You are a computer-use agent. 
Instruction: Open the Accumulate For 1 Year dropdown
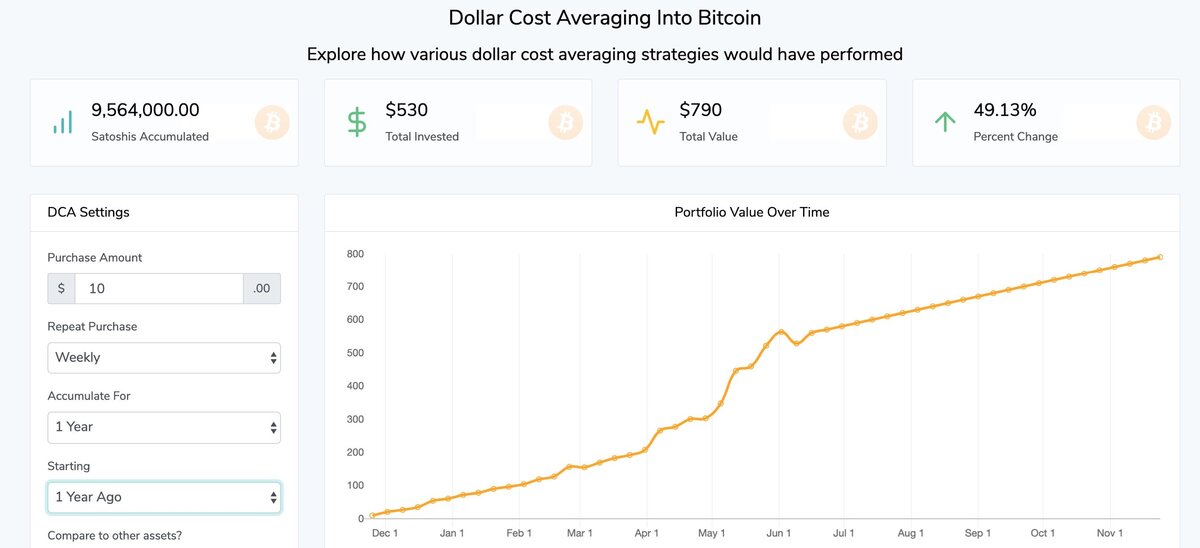(x=164, y=427)
